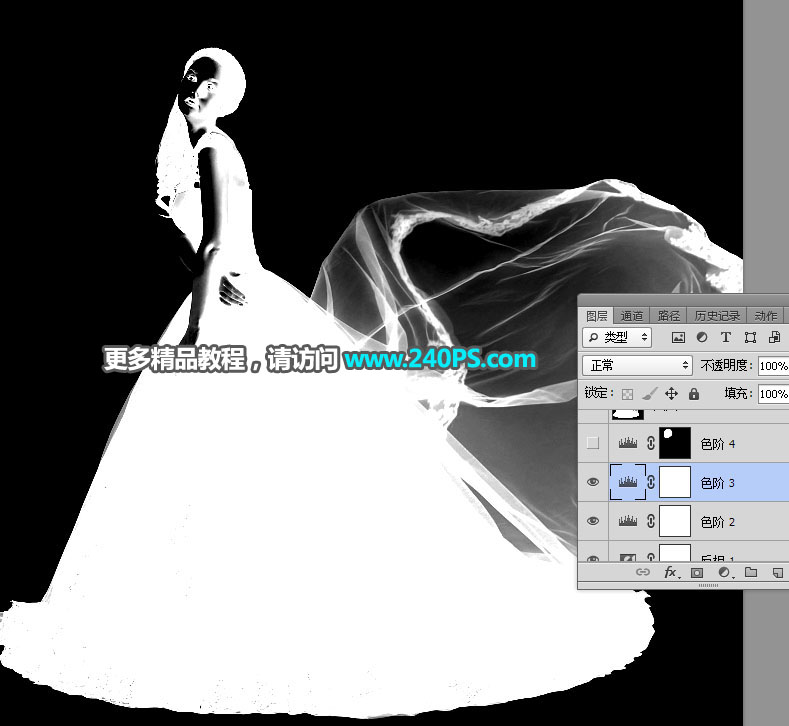Hide the 色阶 3 layer
This screenshot has width=789, height=726.
[x=593, y=482]
